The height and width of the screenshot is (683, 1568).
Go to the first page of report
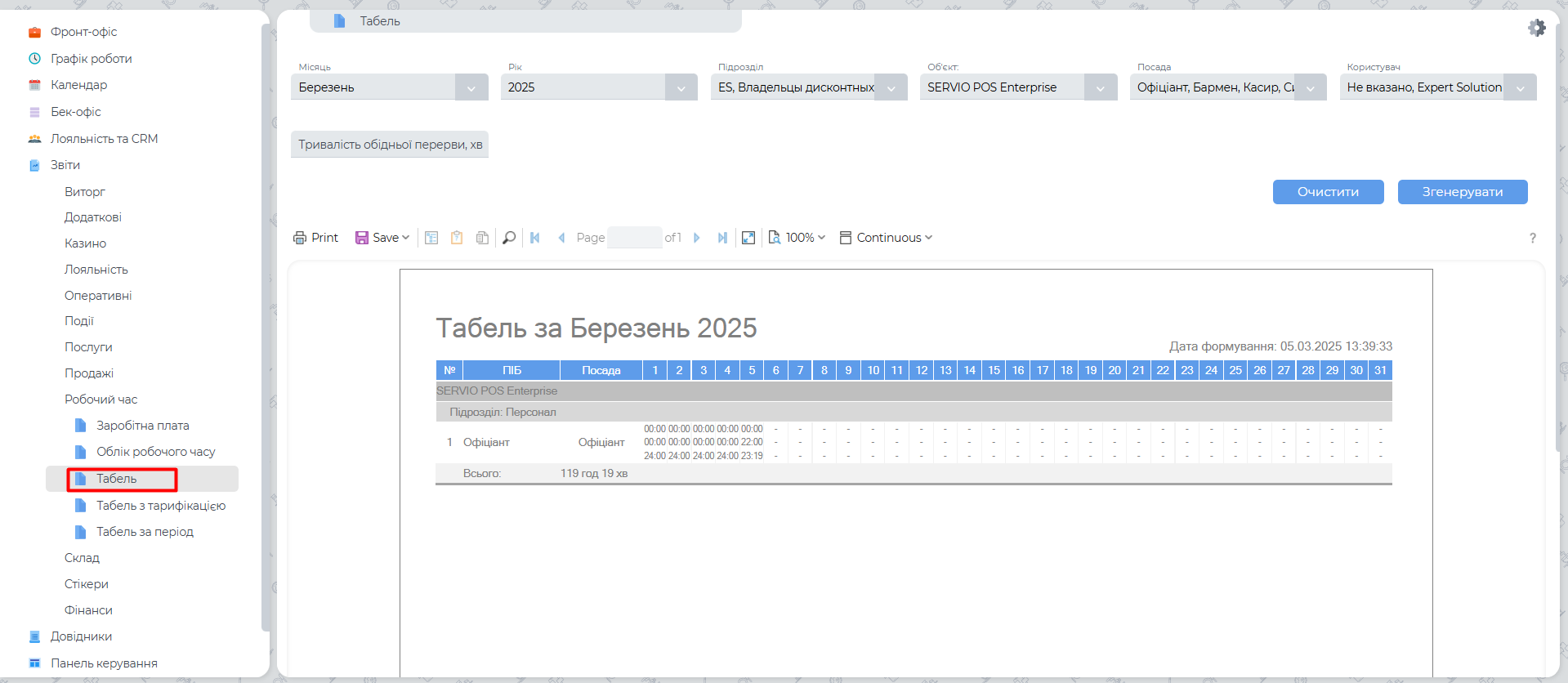(535, 238)
